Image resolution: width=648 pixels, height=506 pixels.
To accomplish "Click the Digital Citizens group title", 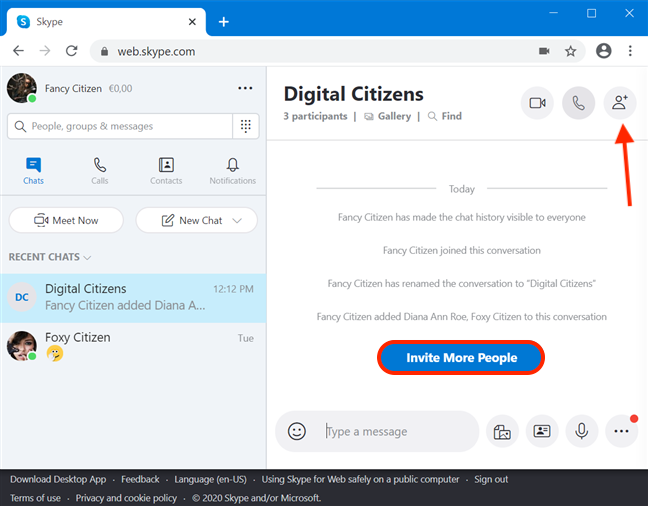I will (x=353, y=94).
